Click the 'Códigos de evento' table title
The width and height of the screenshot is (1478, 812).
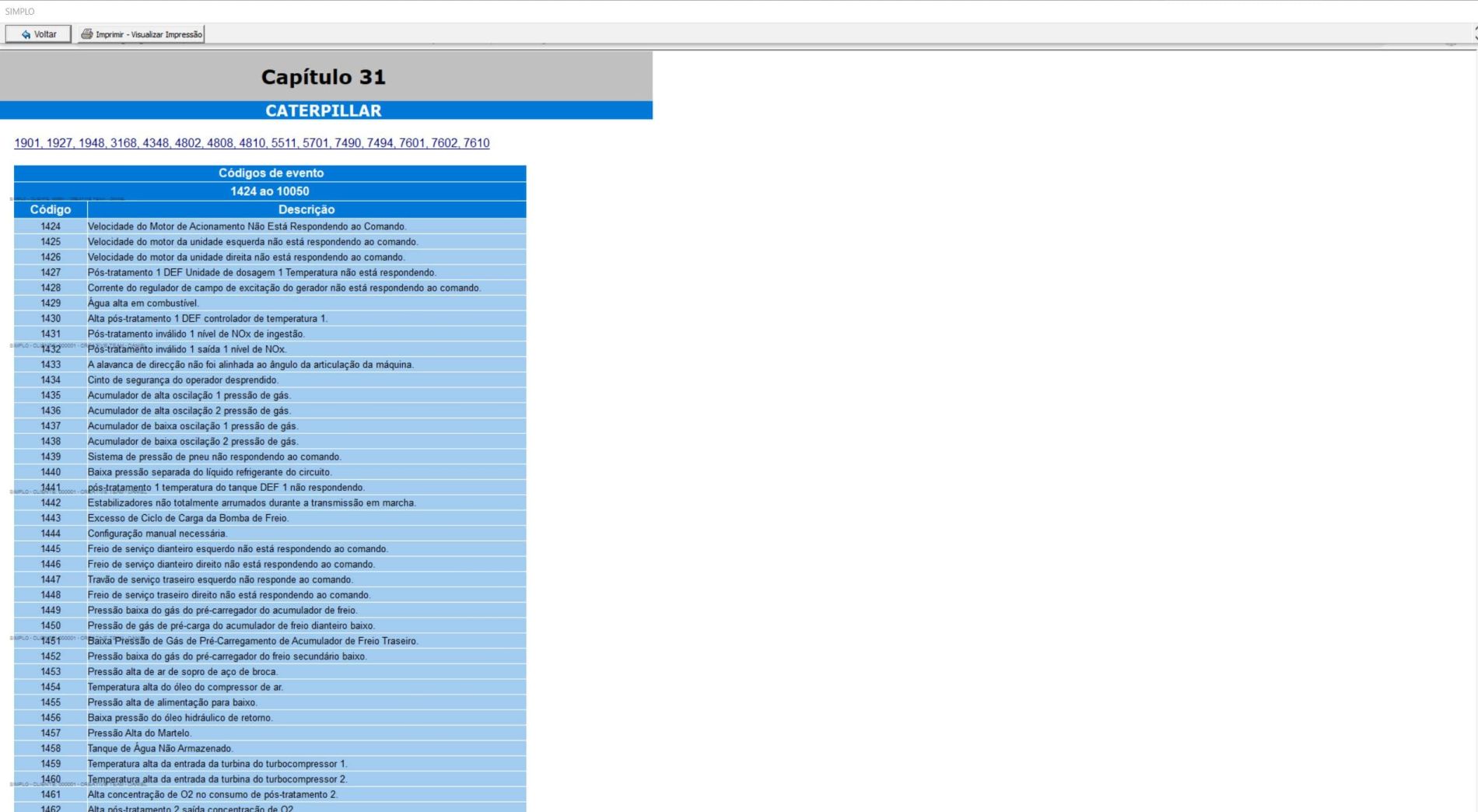270,173
